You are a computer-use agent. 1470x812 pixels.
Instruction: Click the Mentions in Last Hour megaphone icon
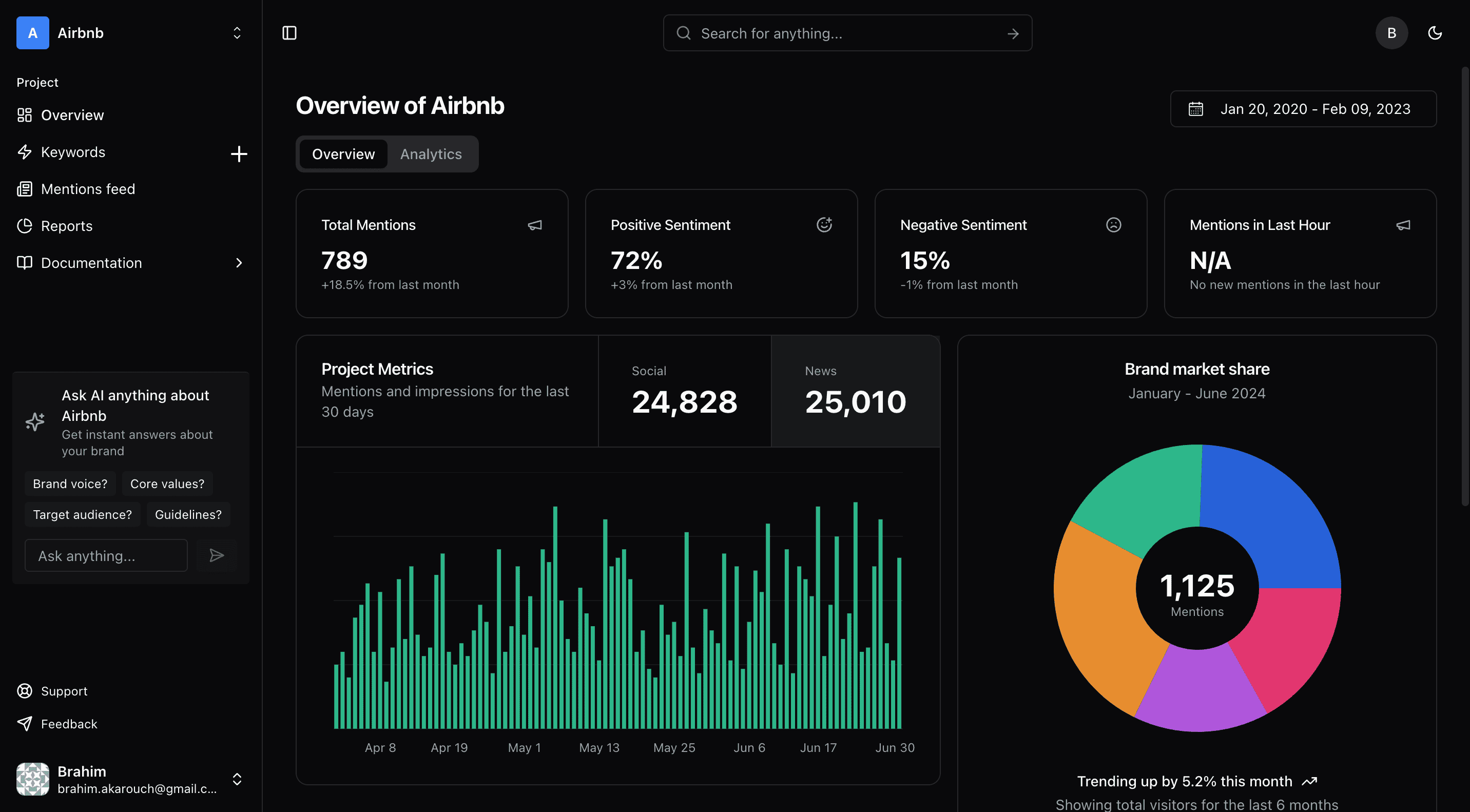coord(1403,225)
